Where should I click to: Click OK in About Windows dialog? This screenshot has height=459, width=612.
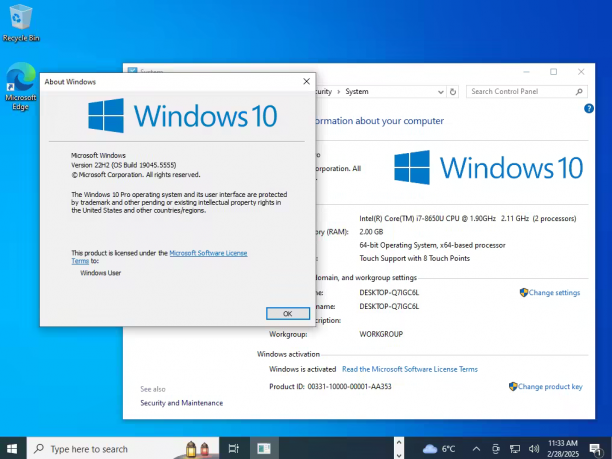tap(288, 313)
